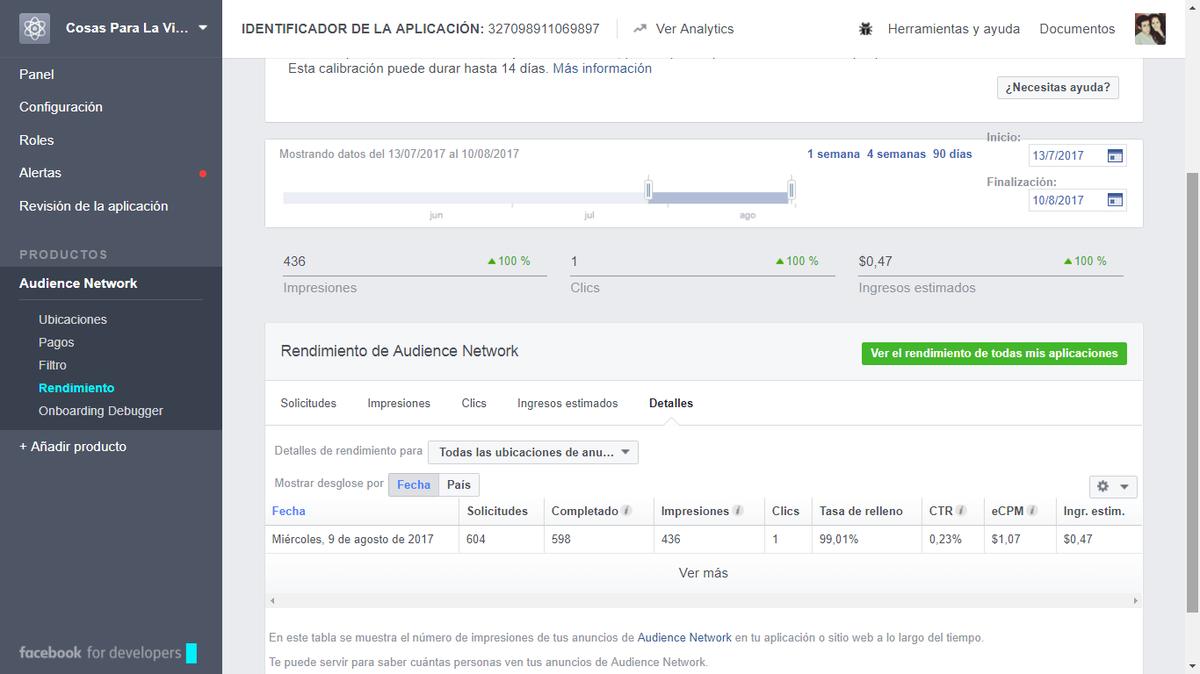Open Ver Analytics using the arrow icon
The width and height of the screenshot is (1200, 674).
[640, 29]
